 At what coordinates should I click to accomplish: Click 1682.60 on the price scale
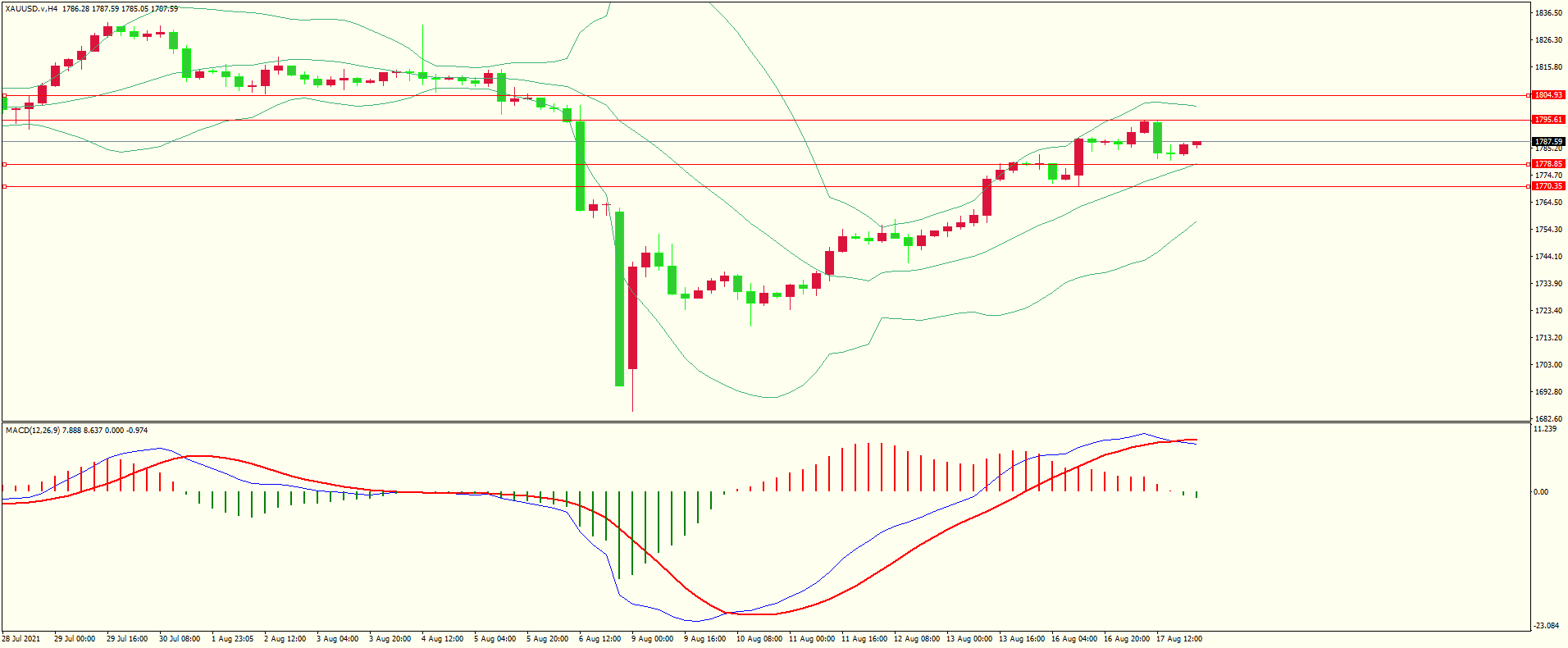tap(1548, 419)
